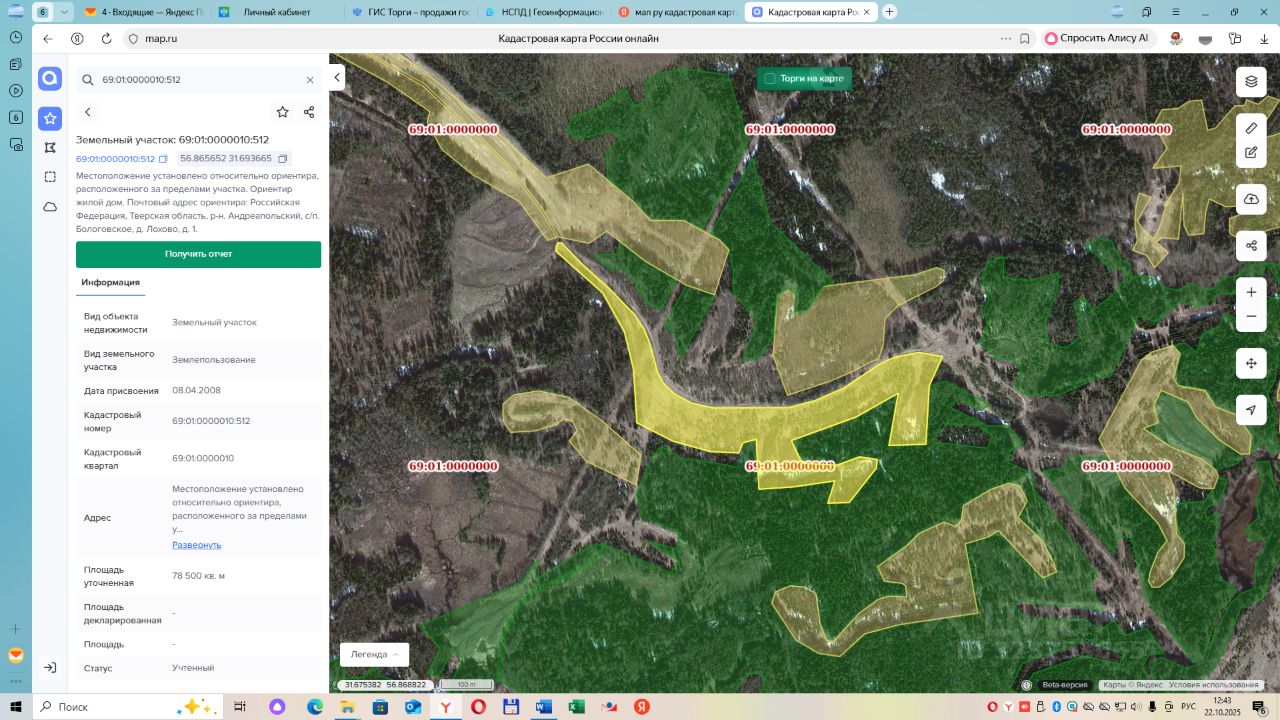The width and height of the screenshot is (1280, 720).
Task: Switch to the 'Личный кабинет' tab
Action: (x=279, y=12)
